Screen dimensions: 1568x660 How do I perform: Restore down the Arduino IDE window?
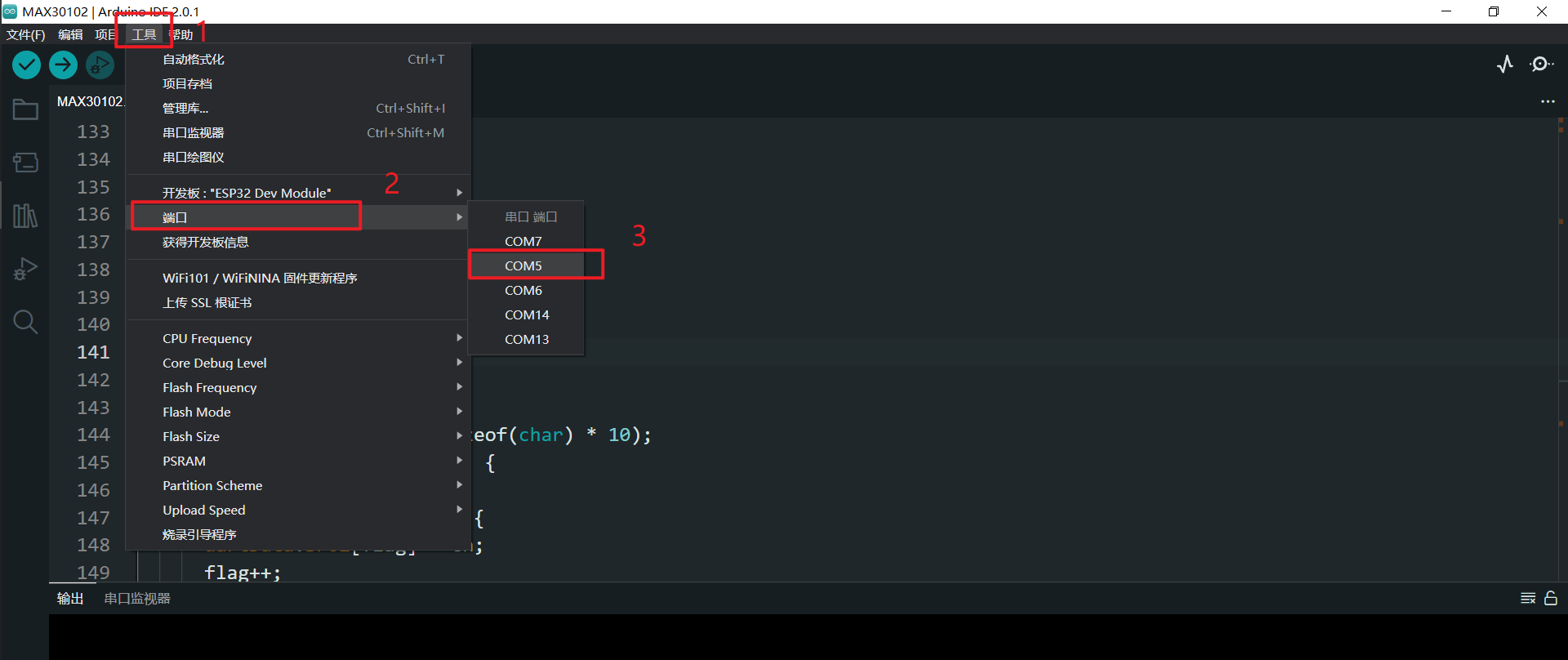tap(1494, 11)
